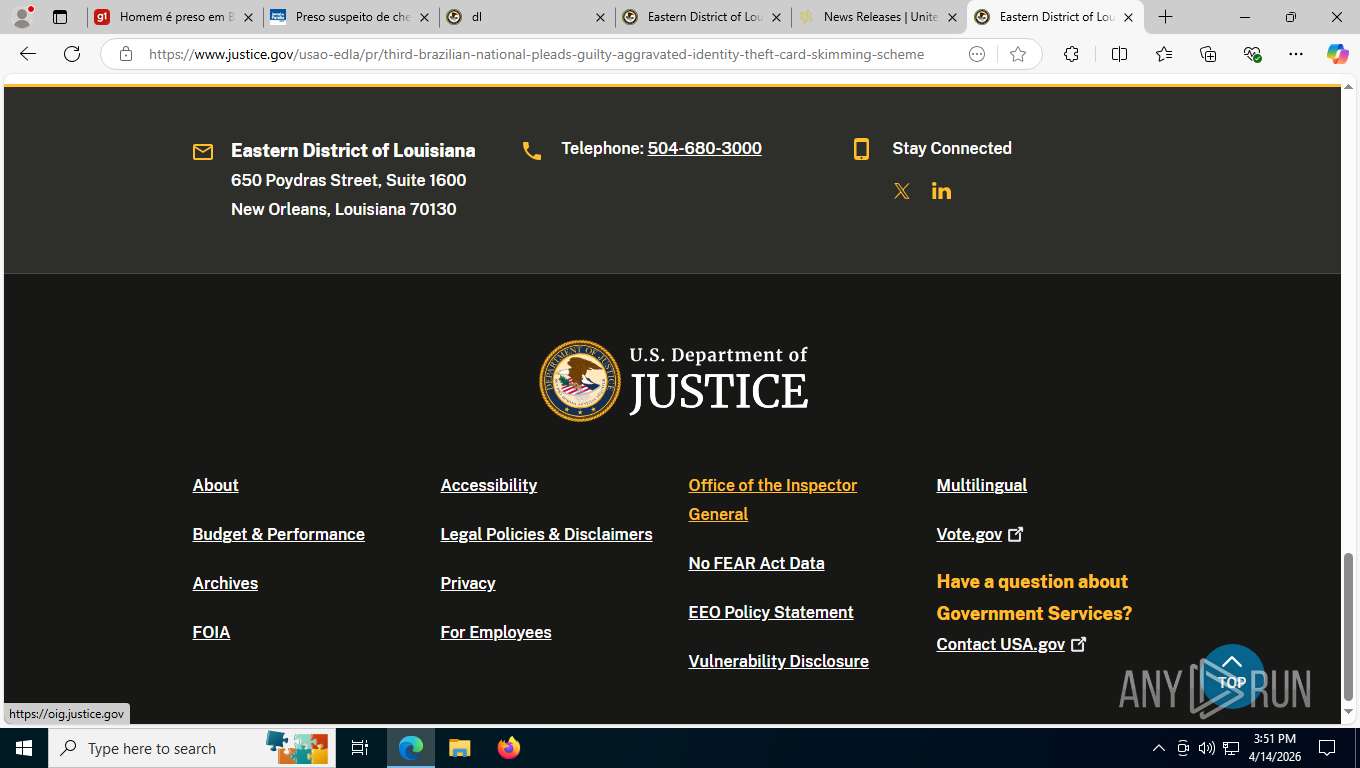
Task: Click the Department of Justice seal logo
Action: click(580, 381)
